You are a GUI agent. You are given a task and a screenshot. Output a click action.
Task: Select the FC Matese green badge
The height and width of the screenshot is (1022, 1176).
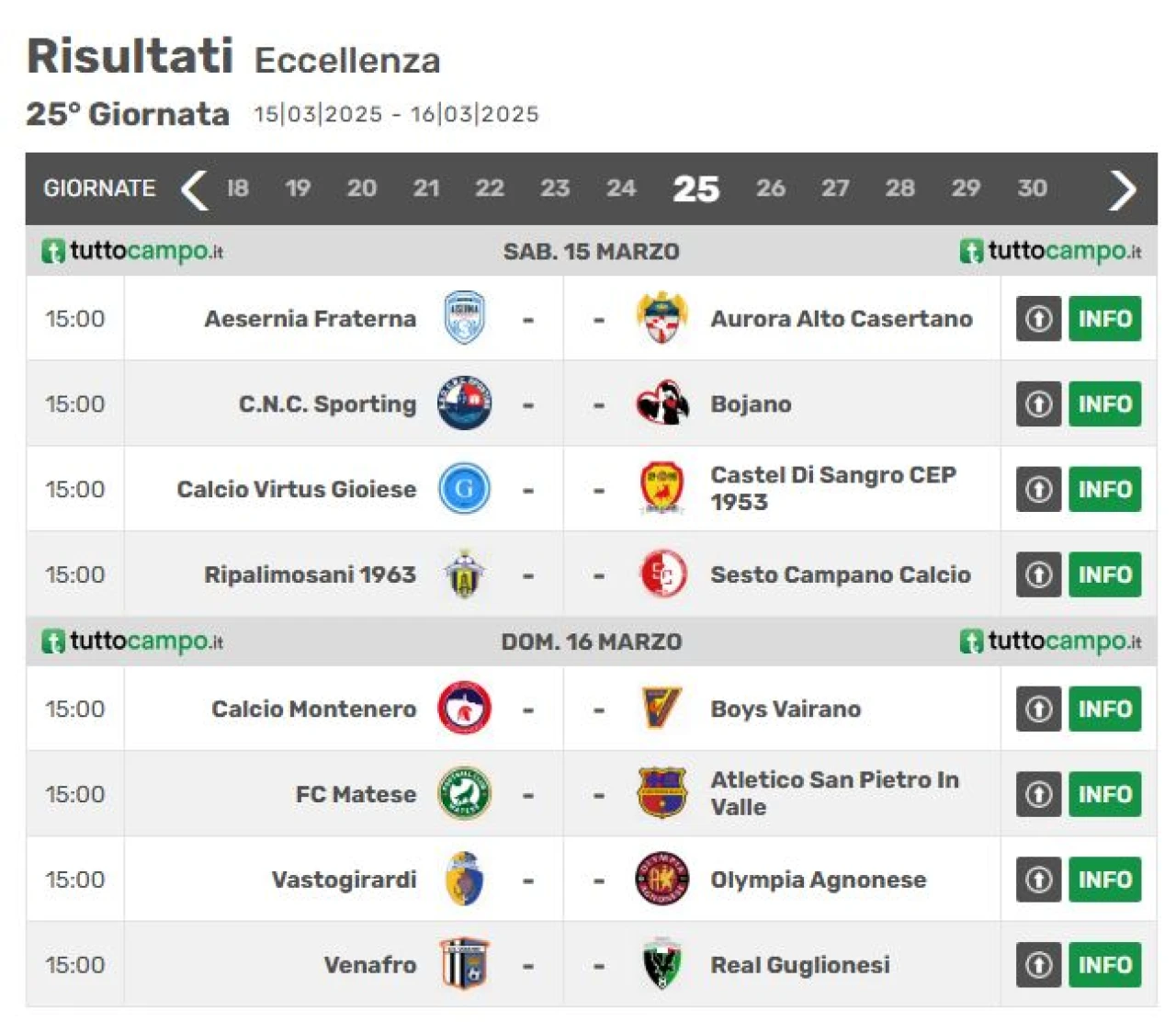[x=464, y=794]
